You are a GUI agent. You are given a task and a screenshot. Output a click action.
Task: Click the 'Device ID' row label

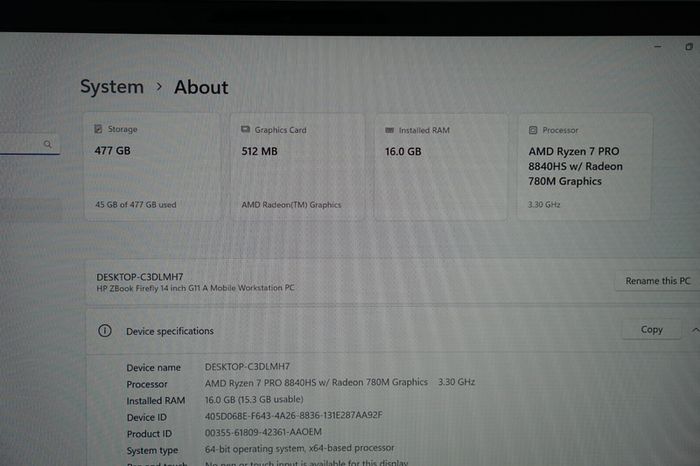click(146, 417)
